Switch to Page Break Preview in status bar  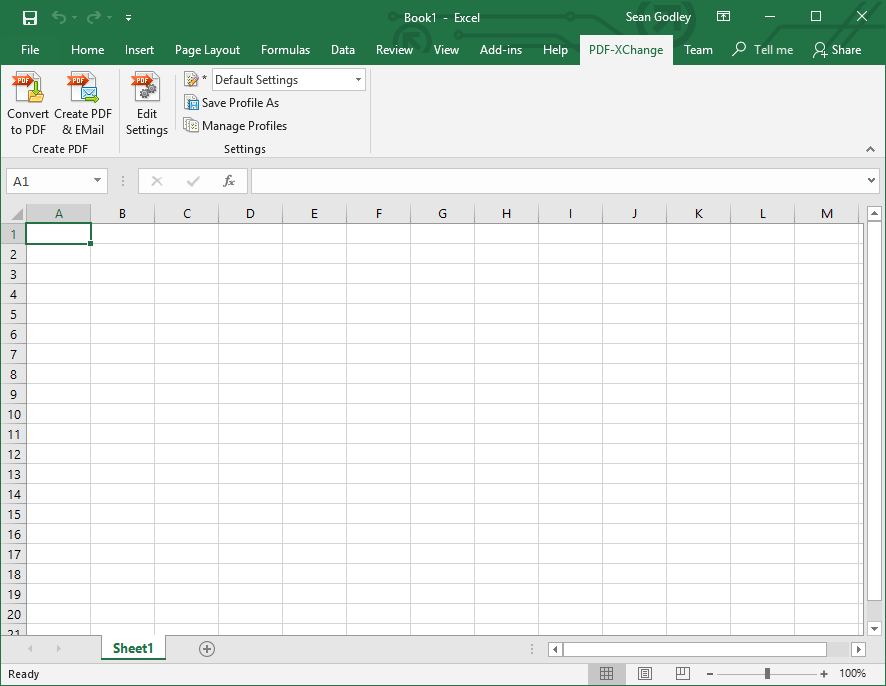pos(683,674)
